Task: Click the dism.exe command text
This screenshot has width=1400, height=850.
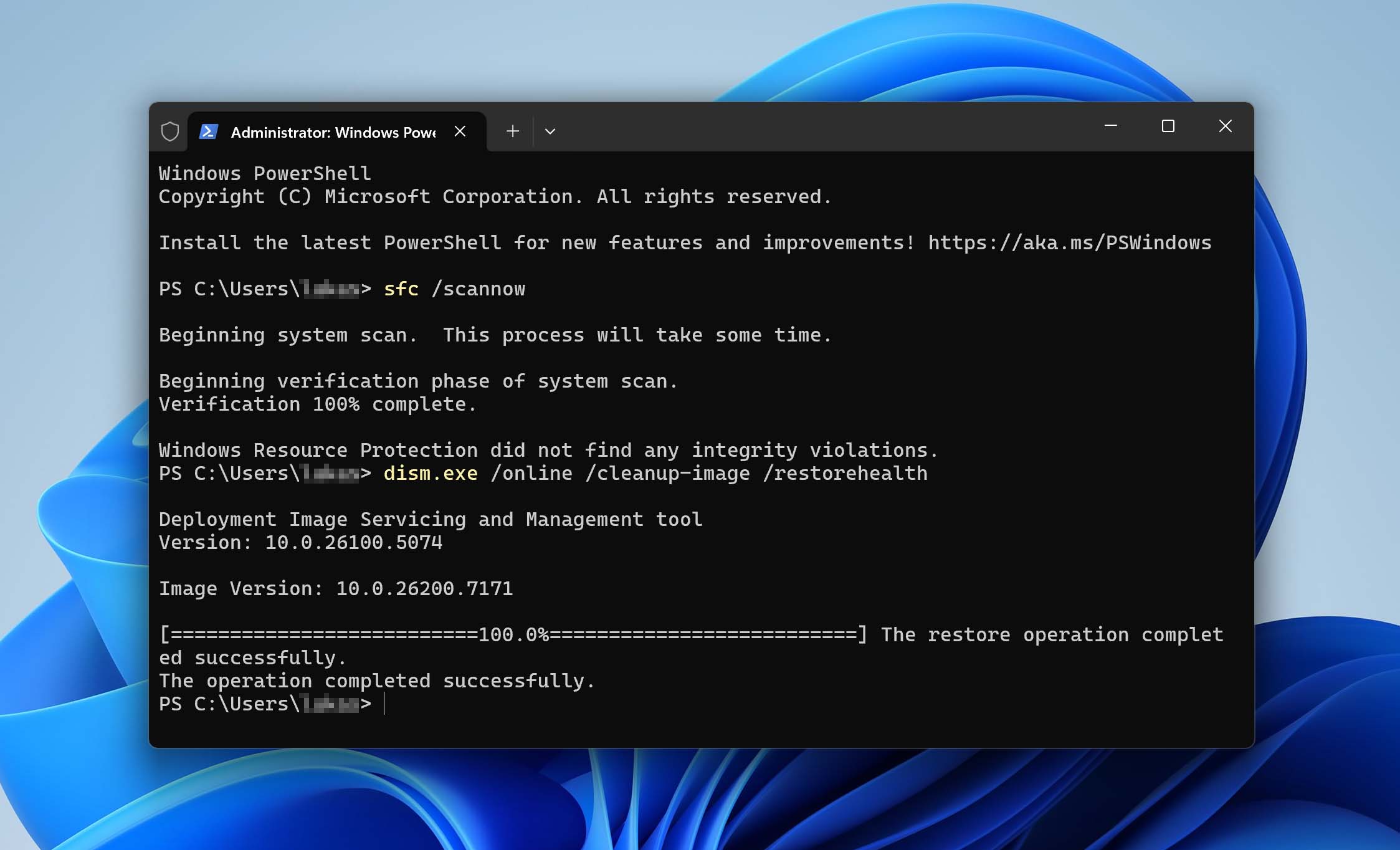Action: pos(431,474)
